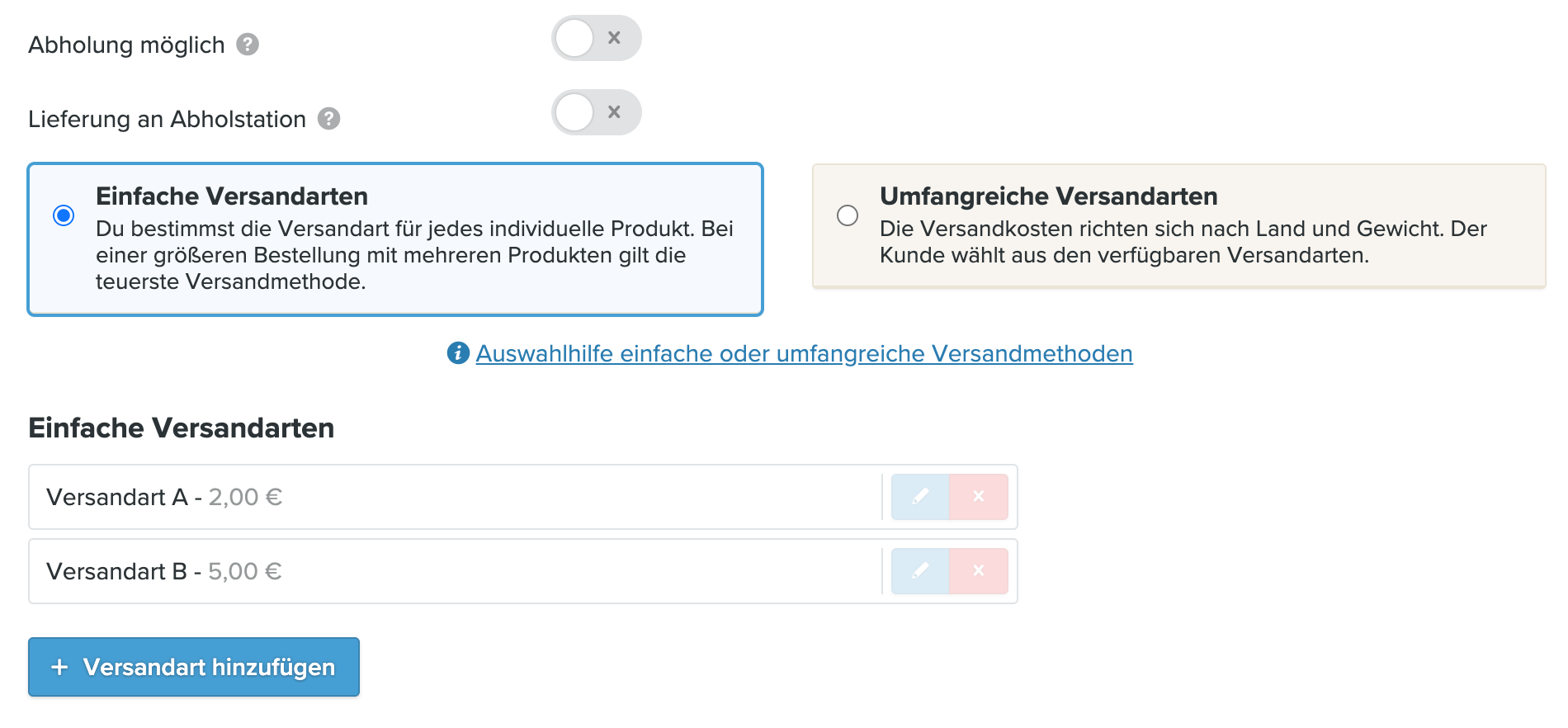
Task: Edit Versandart A with pencil icon
Action: pos(920,497)
